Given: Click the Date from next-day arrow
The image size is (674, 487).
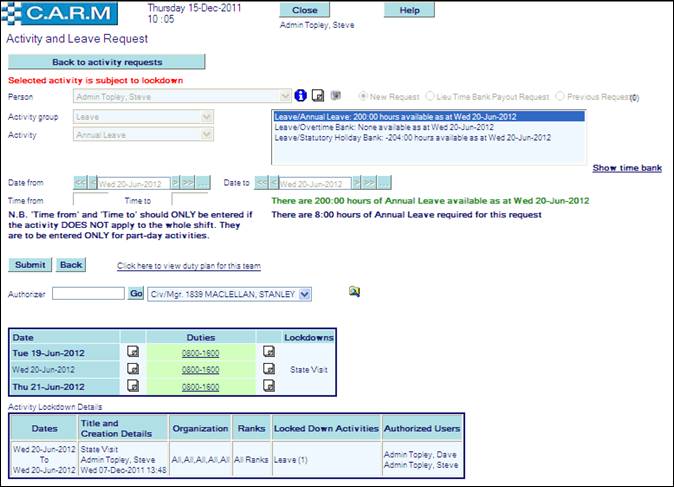Looking at the screenshot, I should click(x=175, y=183).
